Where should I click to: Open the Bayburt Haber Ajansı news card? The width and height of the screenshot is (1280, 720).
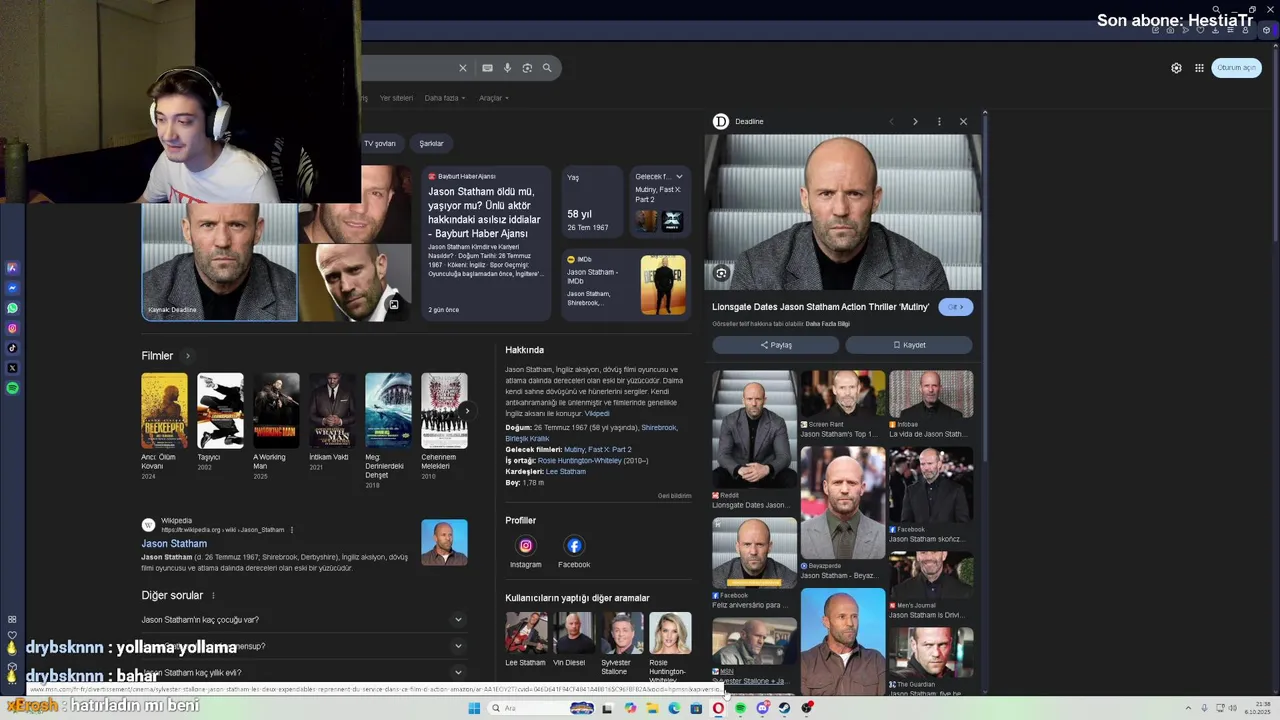486,243
